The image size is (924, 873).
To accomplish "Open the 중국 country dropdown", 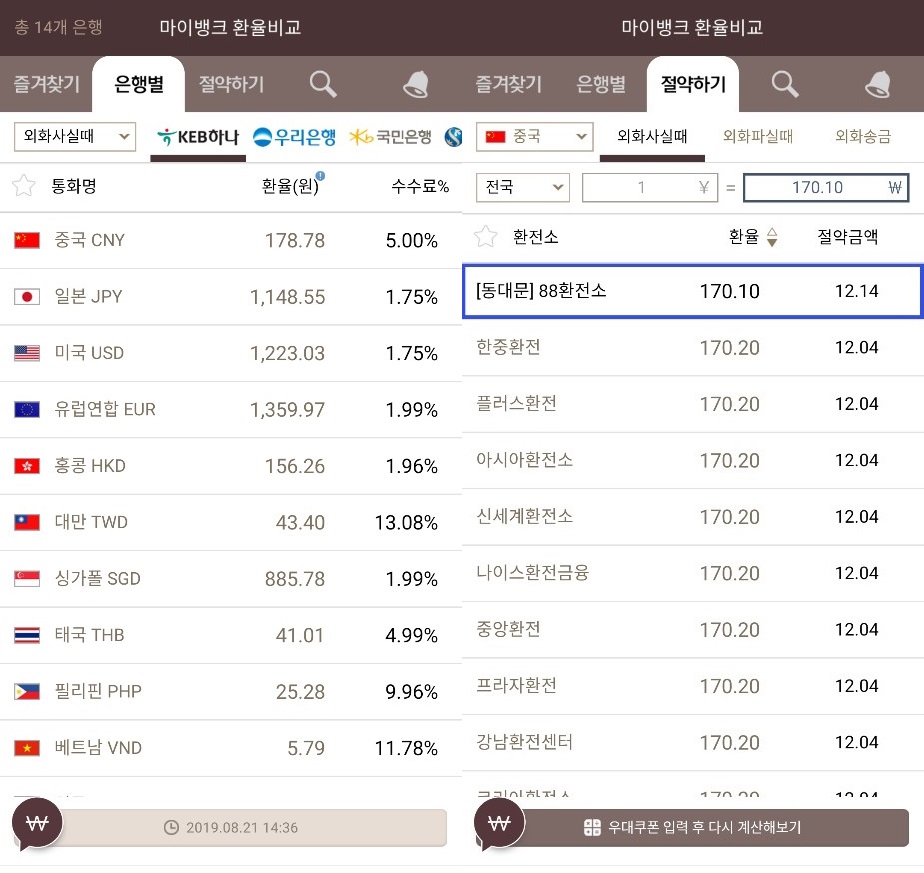I will tap(535, 137).
